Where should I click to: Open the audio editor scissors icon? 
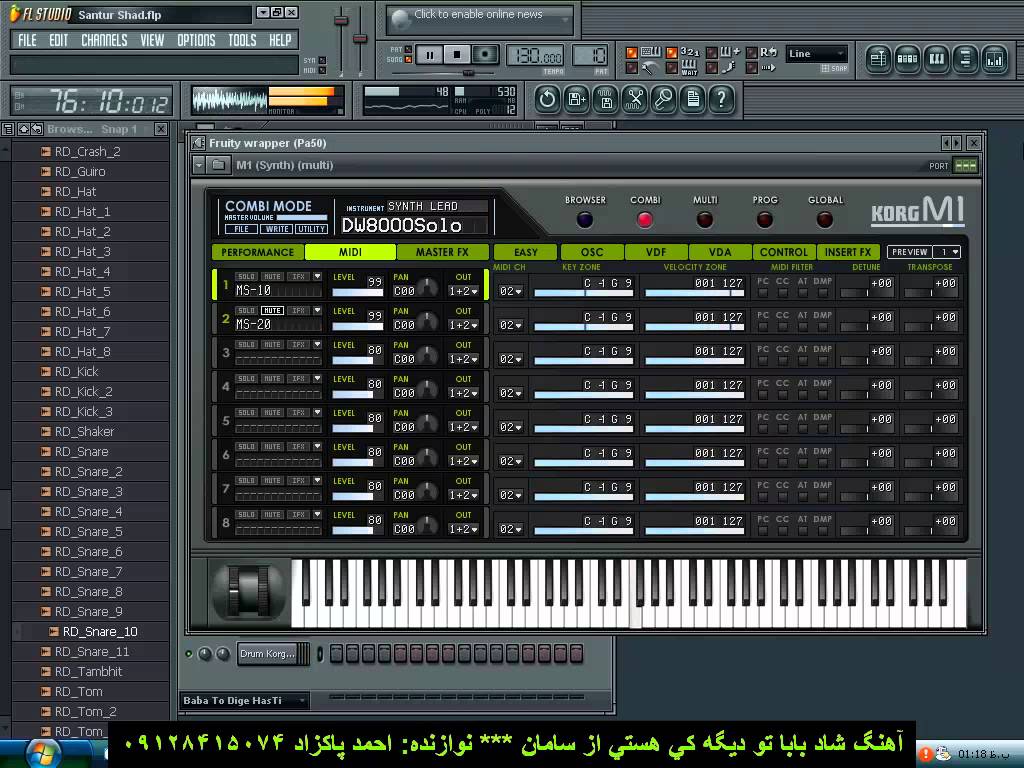point(635,100)
